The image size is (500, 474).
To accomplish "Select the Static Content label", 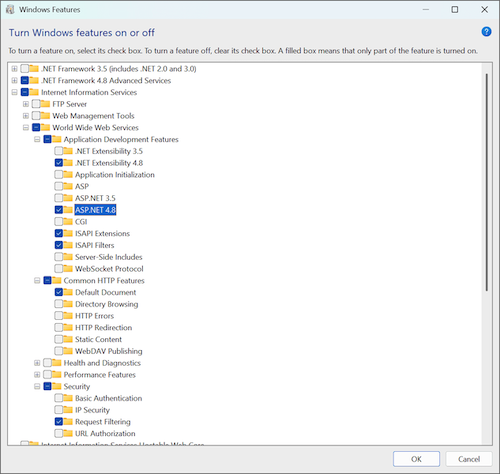I will [98, 339].
